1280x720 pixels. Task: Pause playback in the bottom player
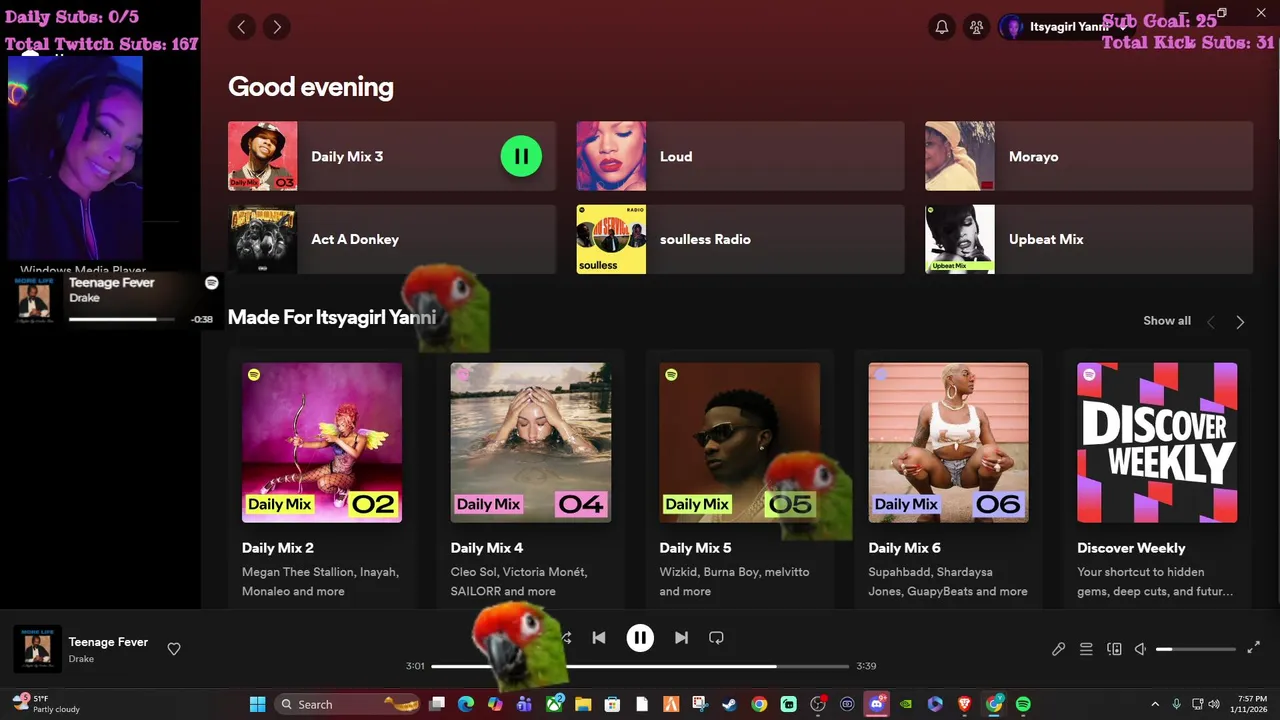point(640,638)
